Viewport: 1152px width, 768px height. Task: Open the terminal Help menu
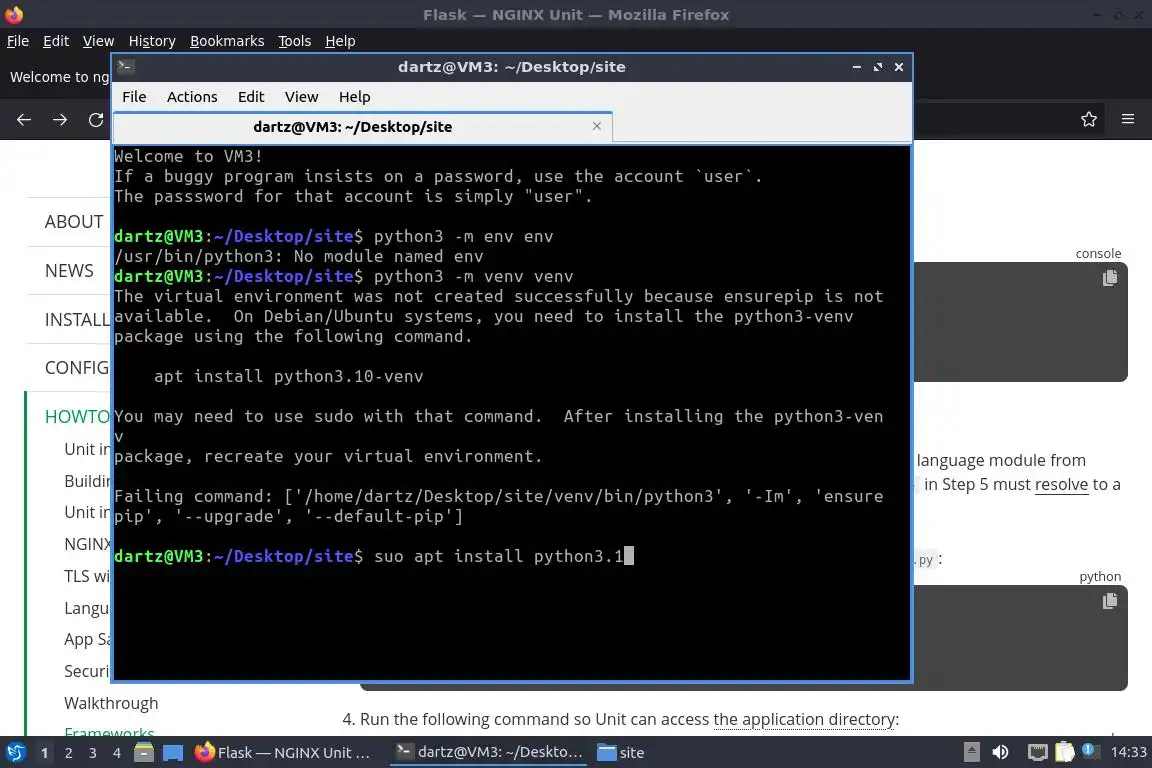click(x=354, y=97)
